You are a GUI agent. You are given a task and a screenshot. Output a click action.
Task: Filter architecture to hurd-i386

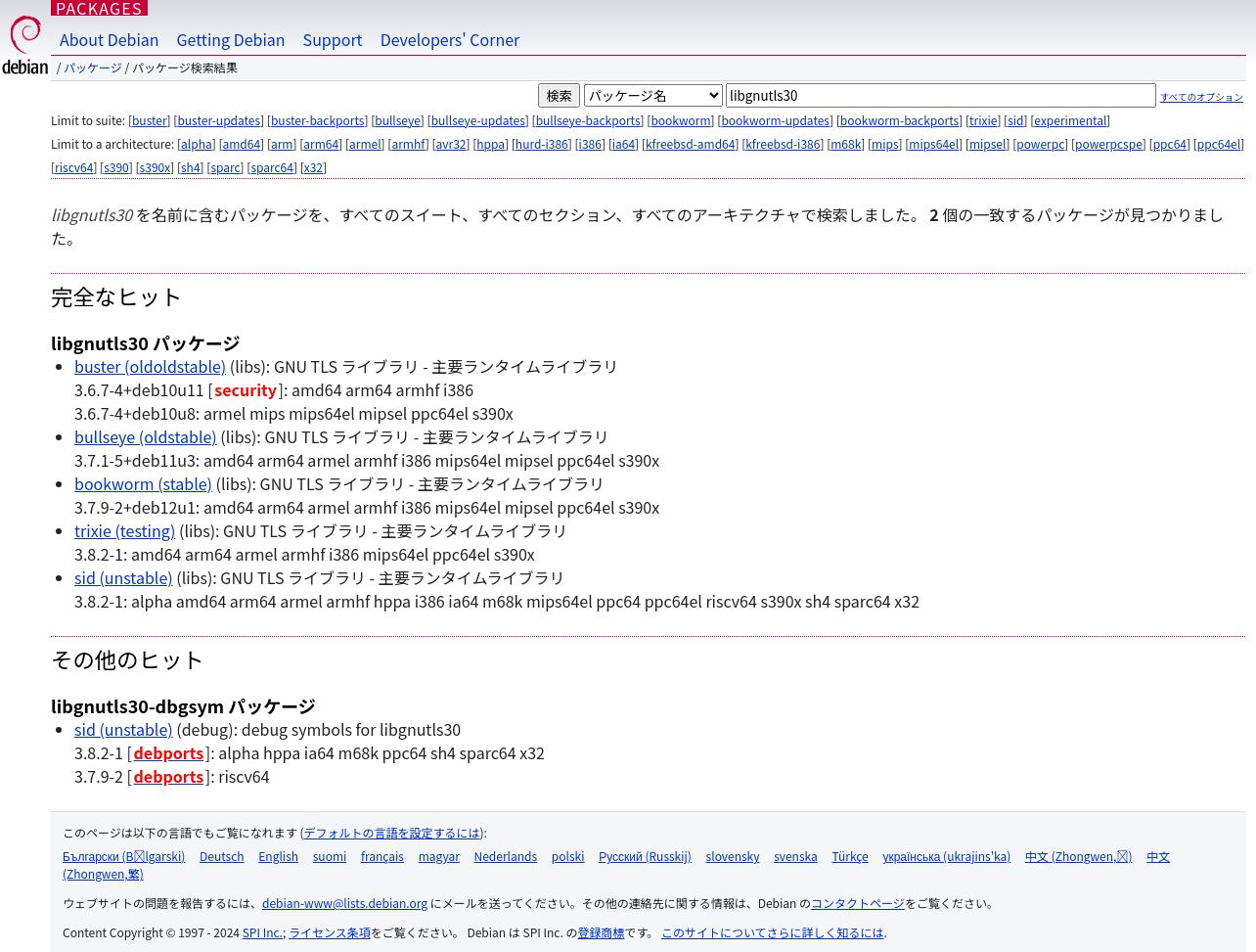click(x=542, y=144)
